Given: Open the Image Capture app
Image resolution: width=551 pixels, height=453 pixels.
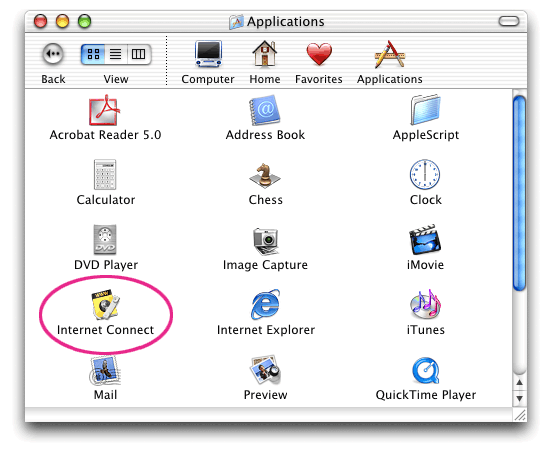Looking at the screenshot, I should [x=266, y=241].
